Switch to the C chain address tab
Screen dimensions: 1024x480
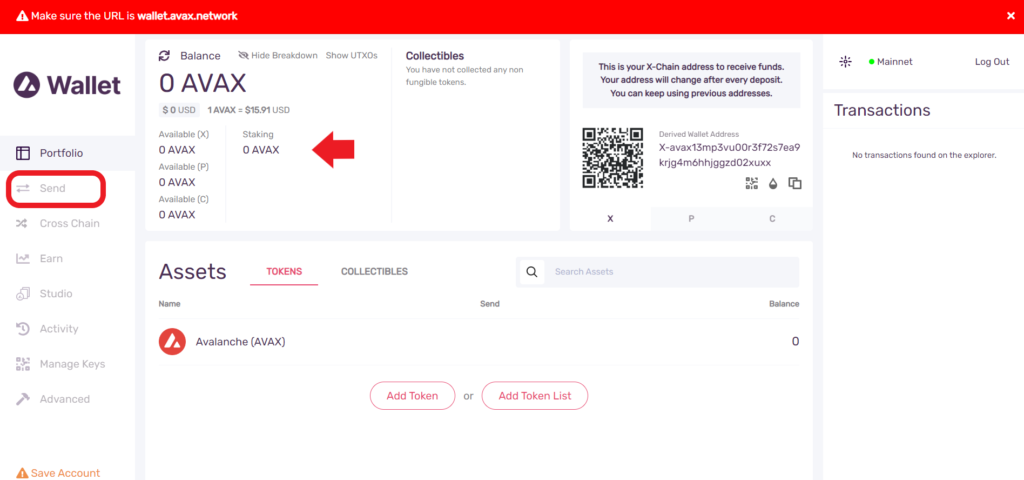(772, 219)
